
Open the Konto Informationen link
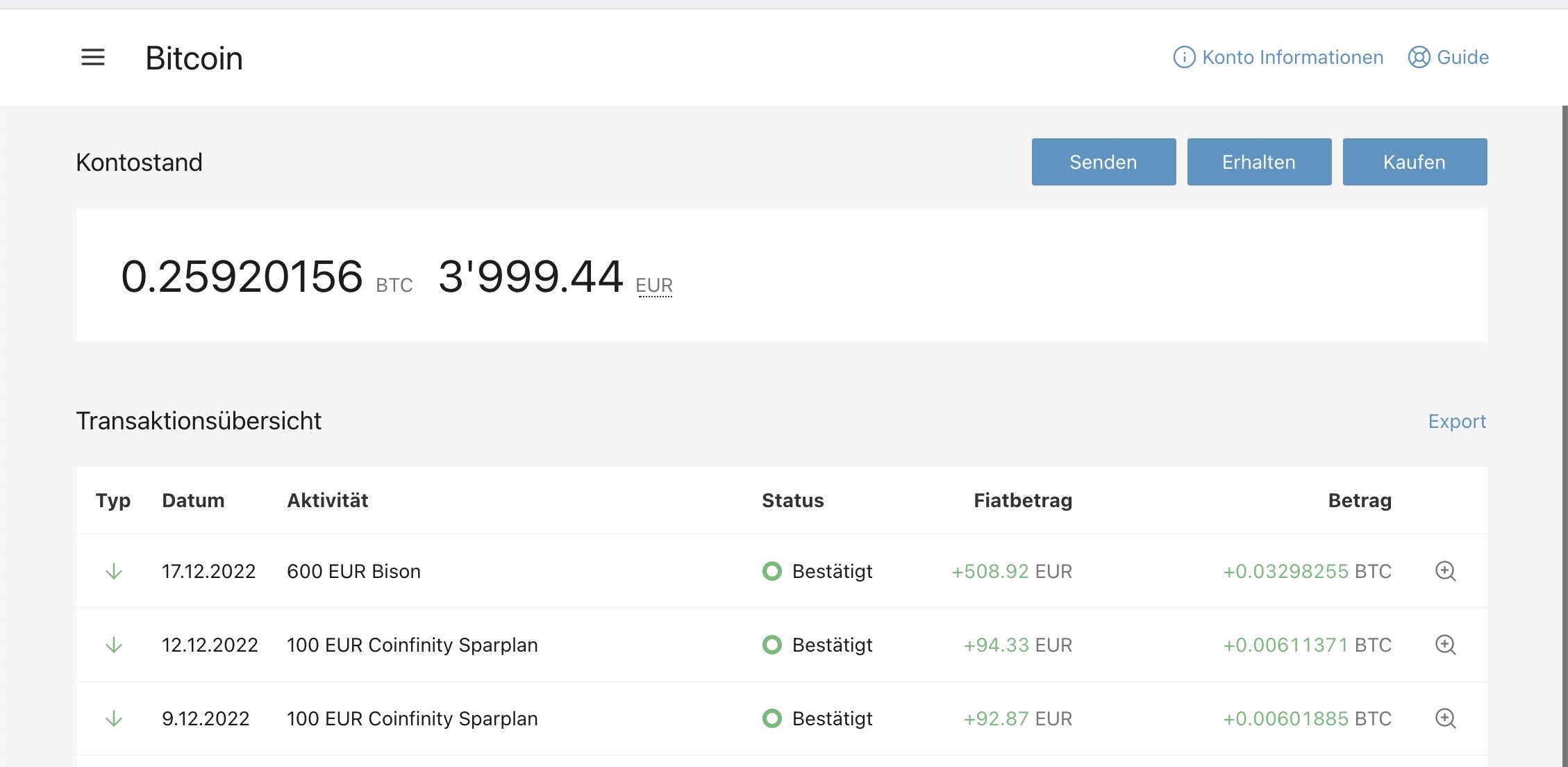pyautogui.click(x=1292, y=57)
